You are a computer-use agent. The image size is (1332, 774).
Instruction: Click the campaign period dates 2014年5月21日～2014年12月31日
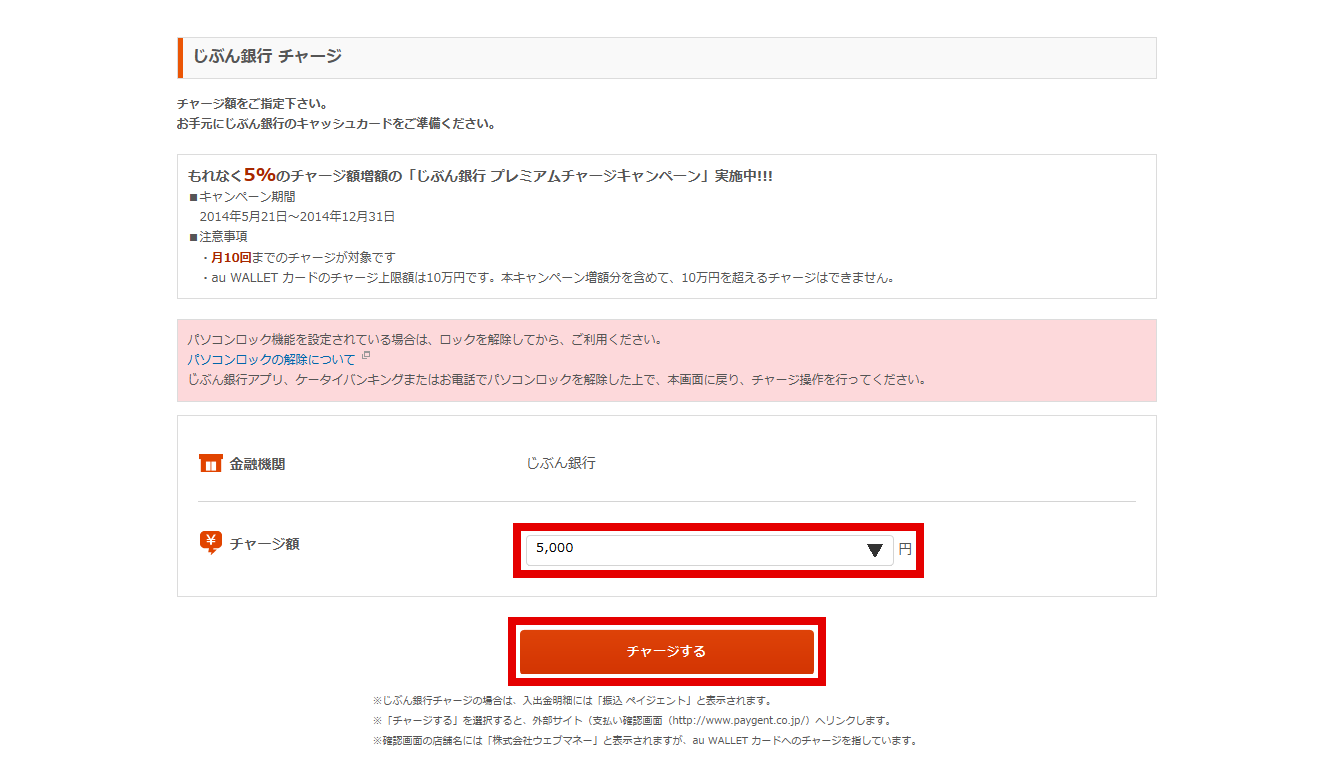point(297,216)
